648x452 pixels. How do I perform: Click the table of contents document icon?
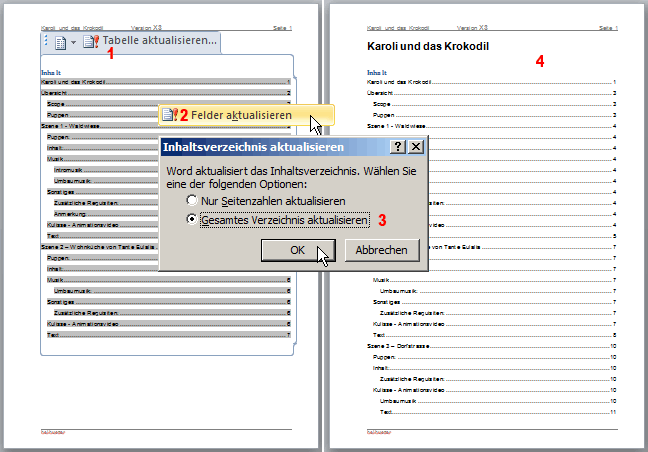coord(60,42)
